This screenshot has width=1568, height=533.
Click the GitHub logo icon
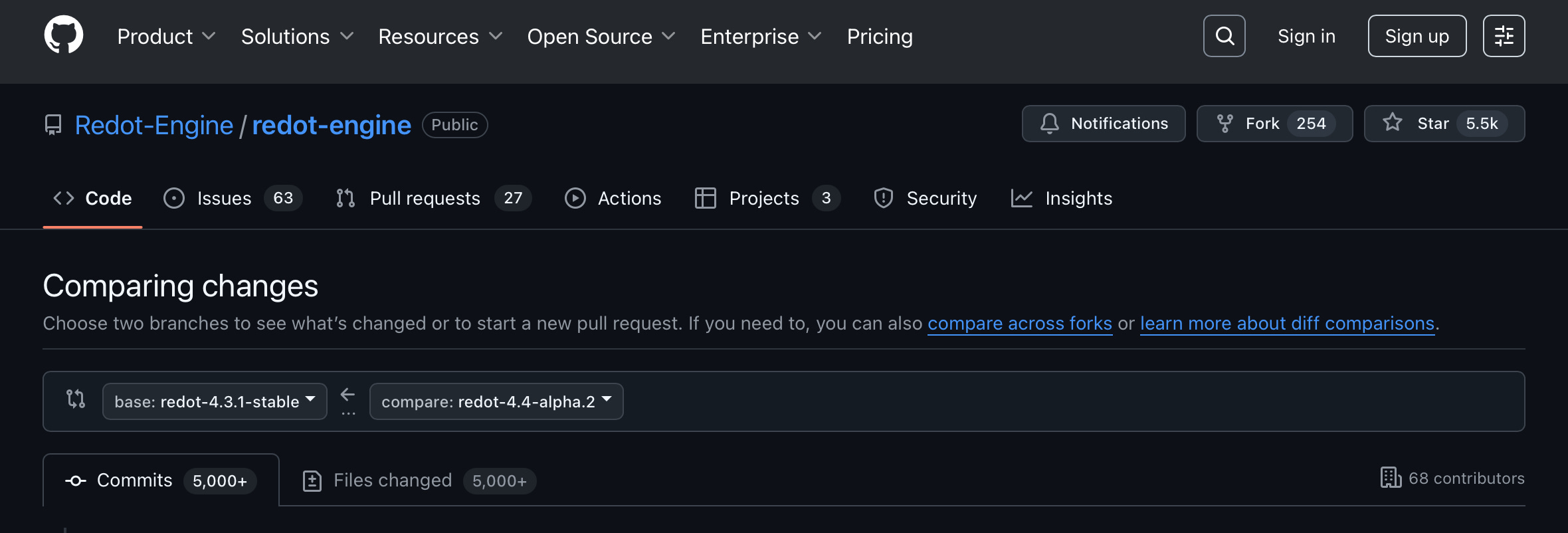pyautogui.click(x=64, y=35)
